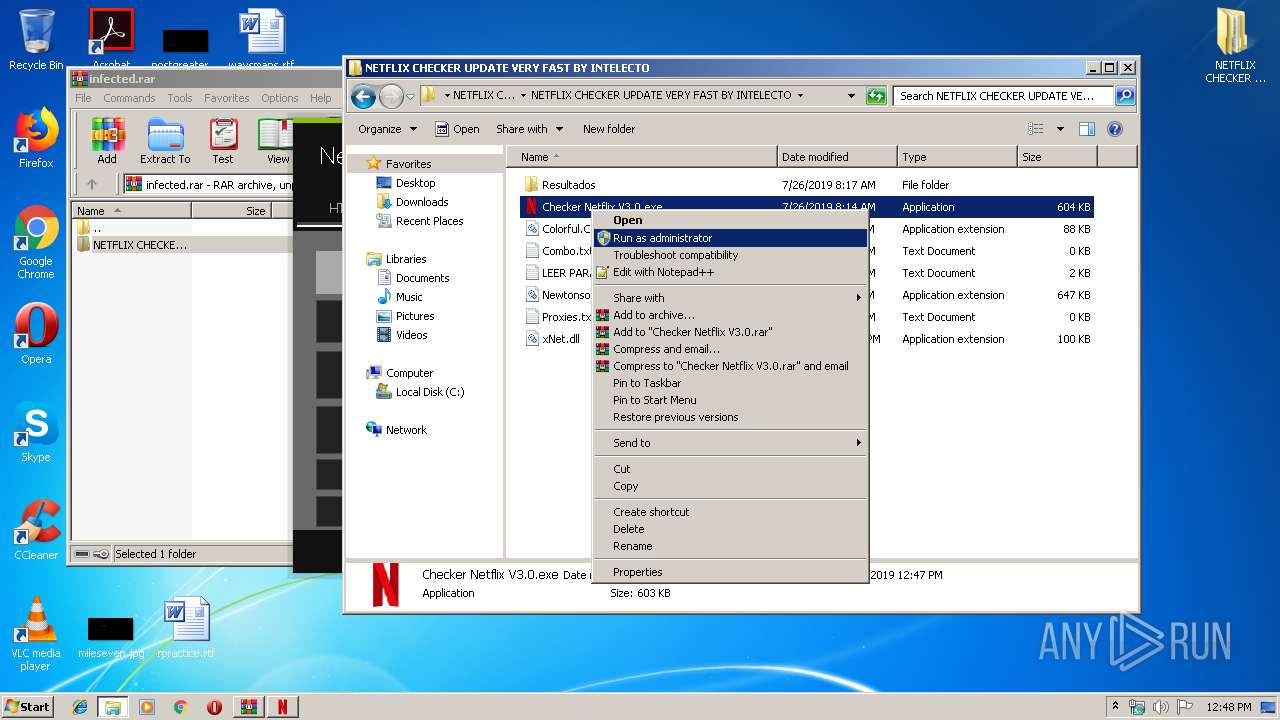Open the change view dropdown arrow
The width and height of the screenshot is (1280, 720).
click(1060, 129)
